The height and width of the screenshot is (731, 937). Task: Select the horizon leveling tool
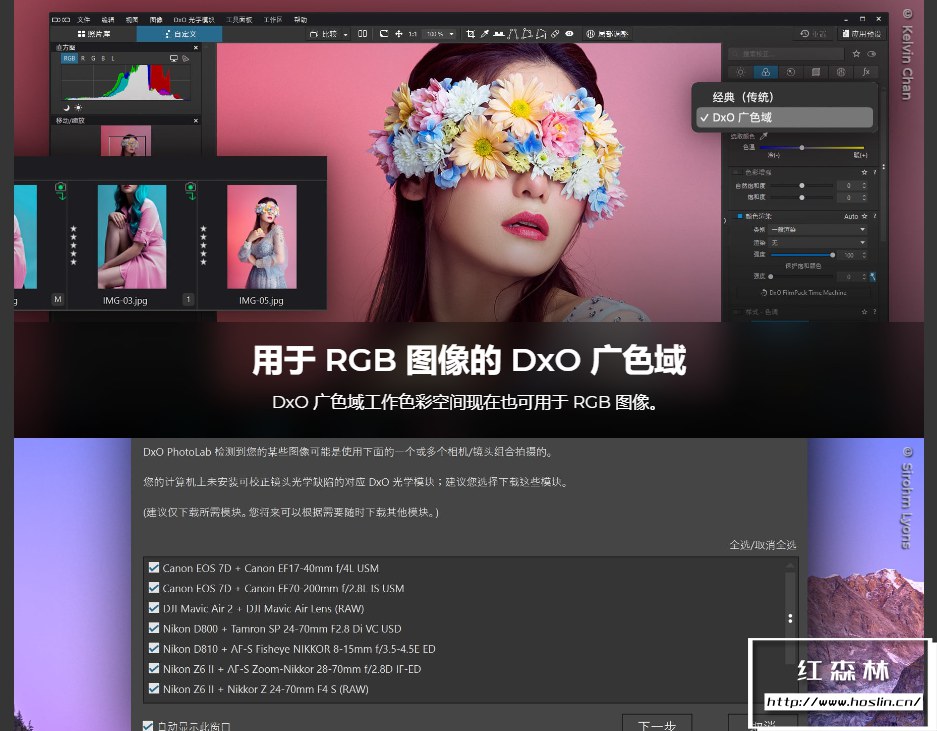tap(498, 34)
